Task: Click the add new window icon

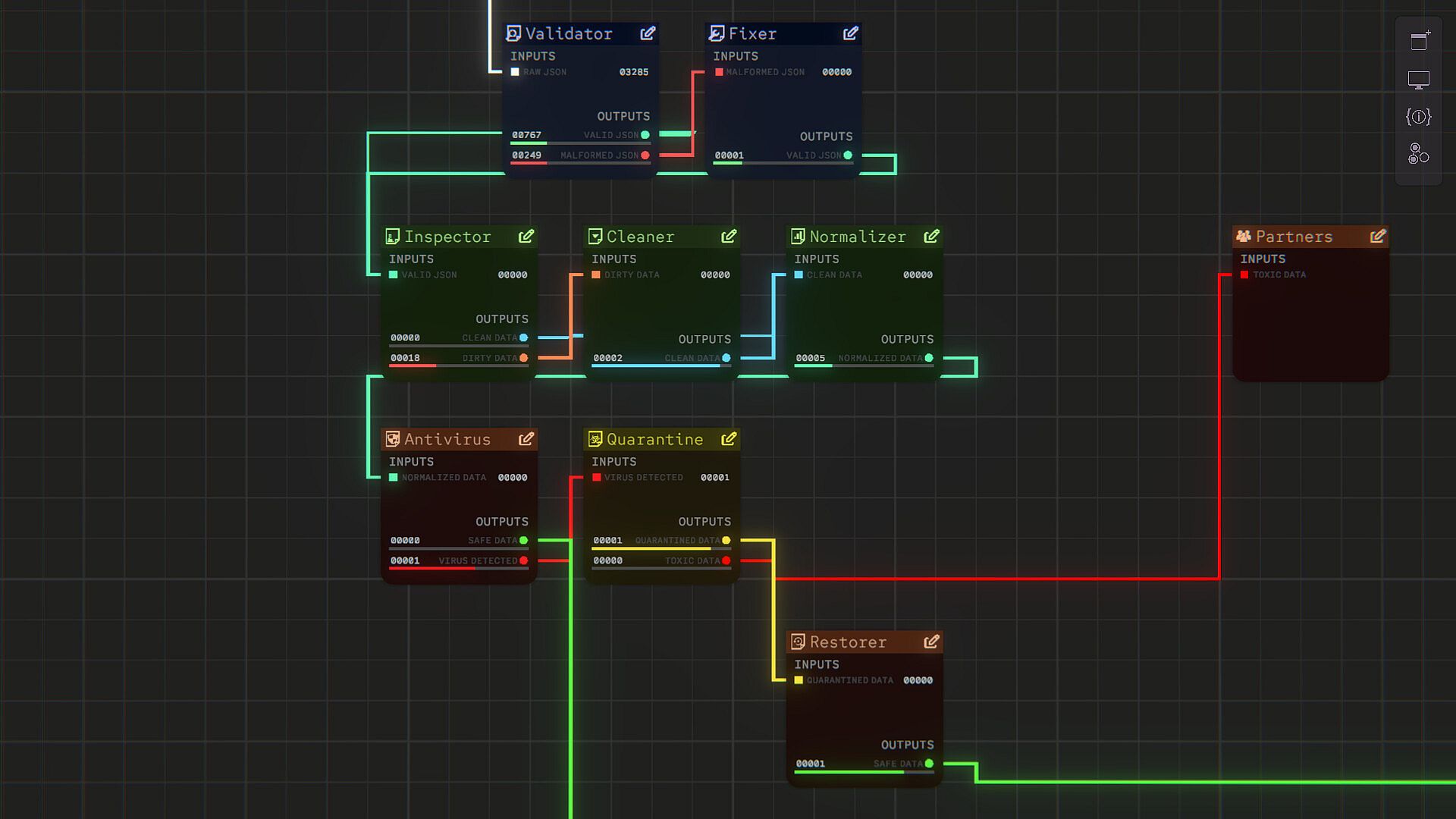Action: 1419,41
